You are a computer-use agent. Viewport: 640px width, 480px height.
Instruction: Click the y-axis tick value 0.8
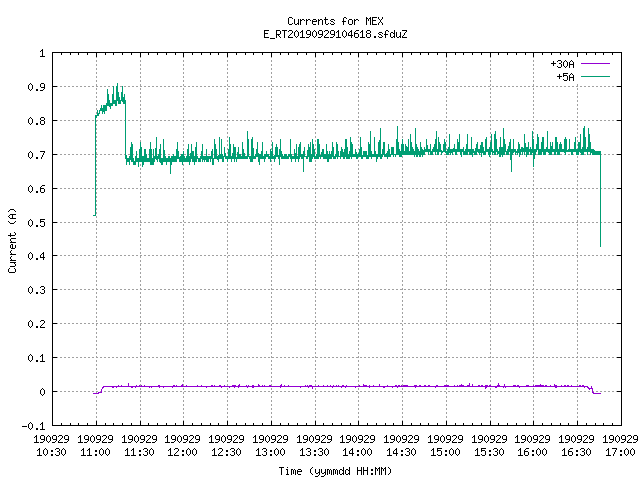tap(36, 121)
